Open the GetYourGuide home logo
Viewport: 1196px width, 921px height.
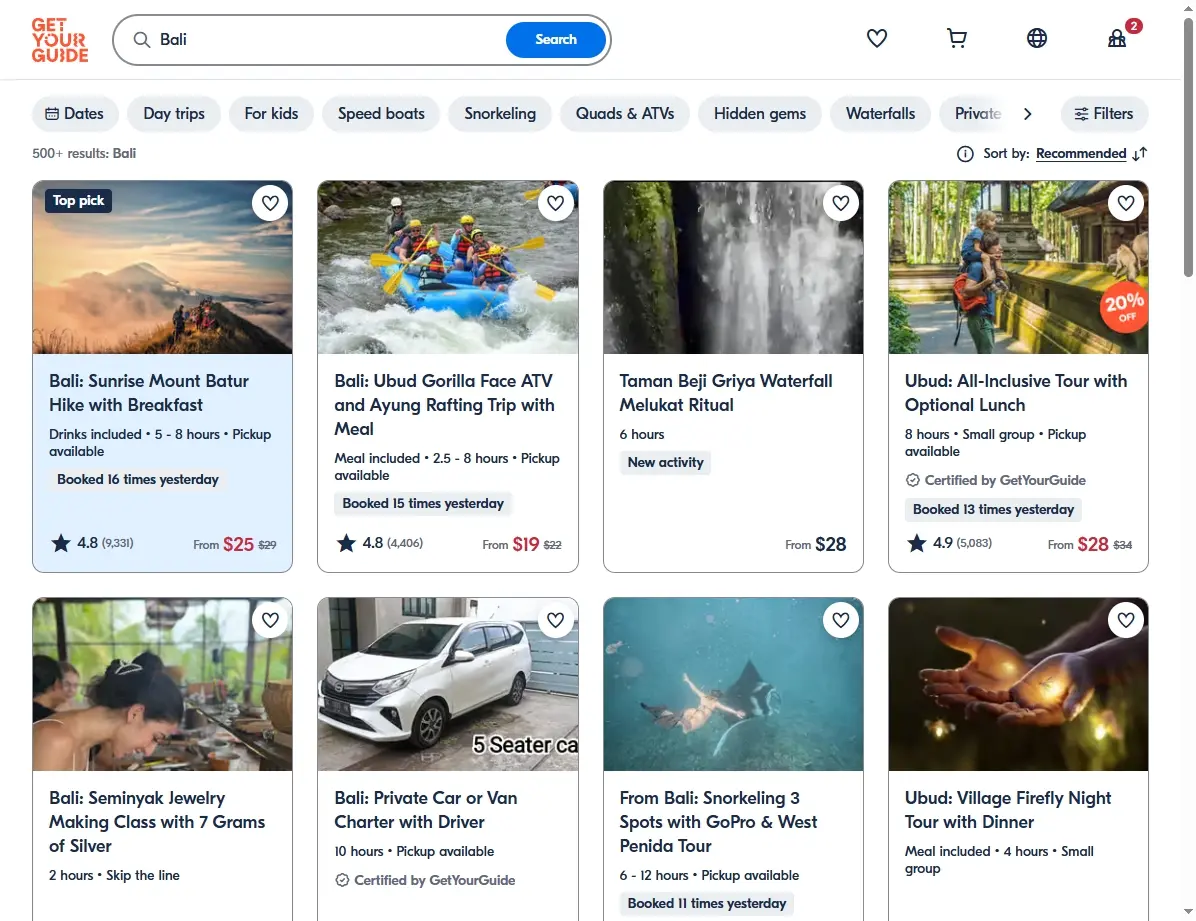coord(59,40)
